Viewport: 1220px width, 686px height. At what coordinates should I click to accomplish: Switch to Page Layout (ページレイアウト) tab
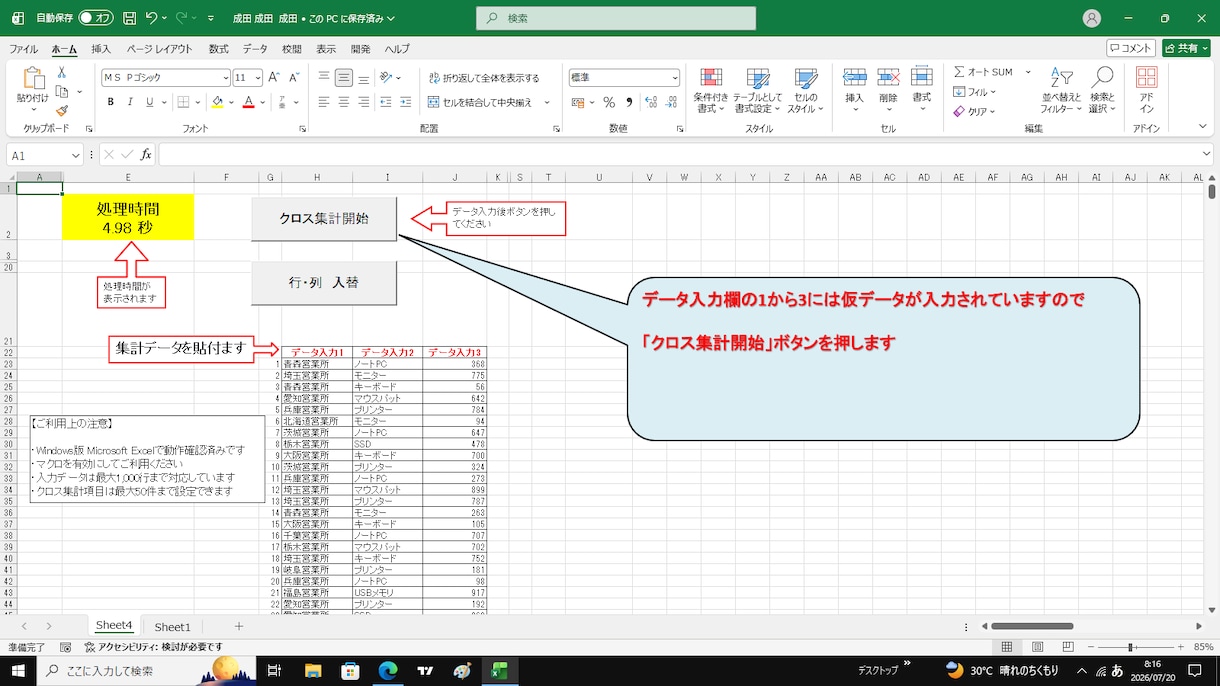(x=159, y=48)
